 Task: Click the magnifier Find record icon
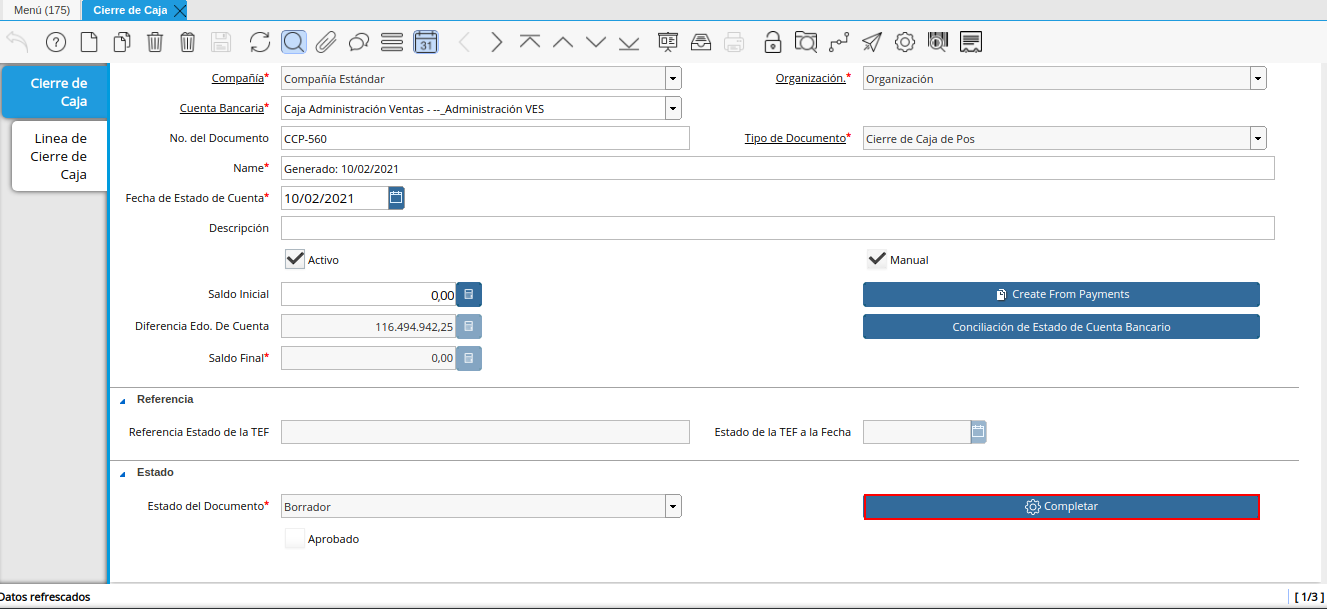click(x=294, y=42)
